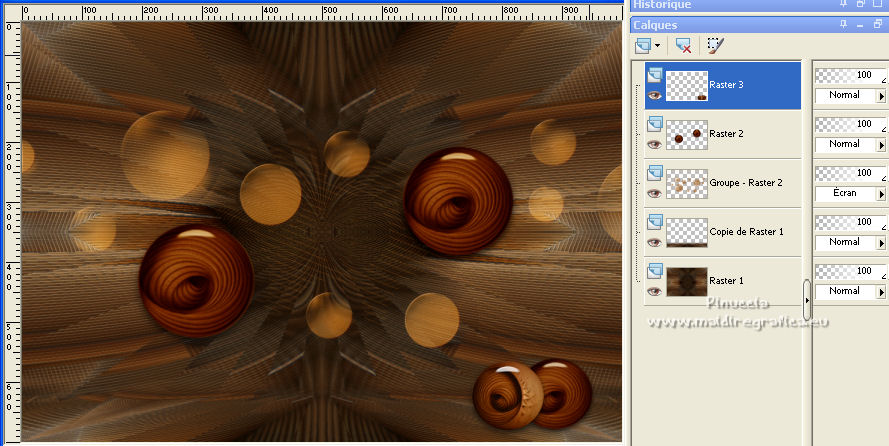Click opacity slider of Copie de Raster 1
This screenshot has width=889, height=446.
click(850, 222)
